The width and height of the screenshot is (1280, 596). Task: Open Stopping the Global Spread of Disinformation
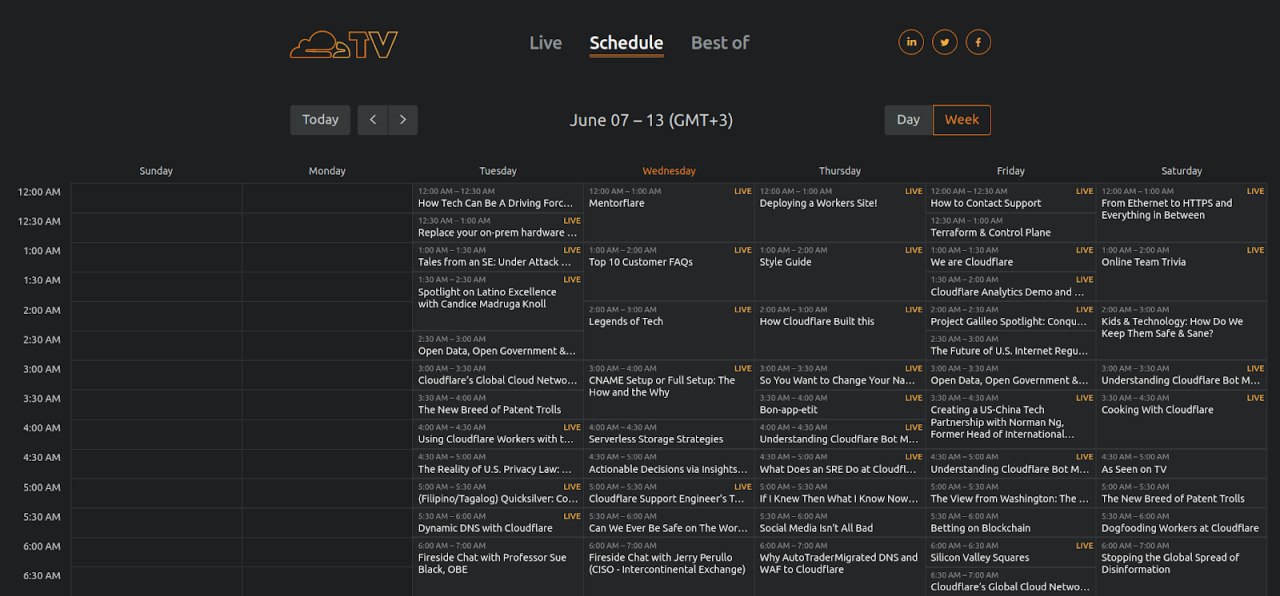tap(1181, 567)
